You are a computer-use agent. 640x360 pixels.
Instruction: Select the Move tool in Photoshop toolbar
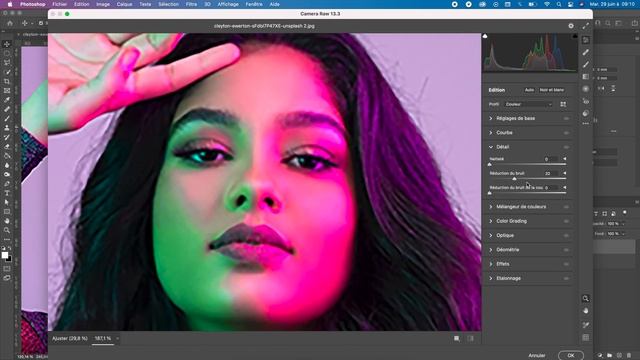coord(7,44)
